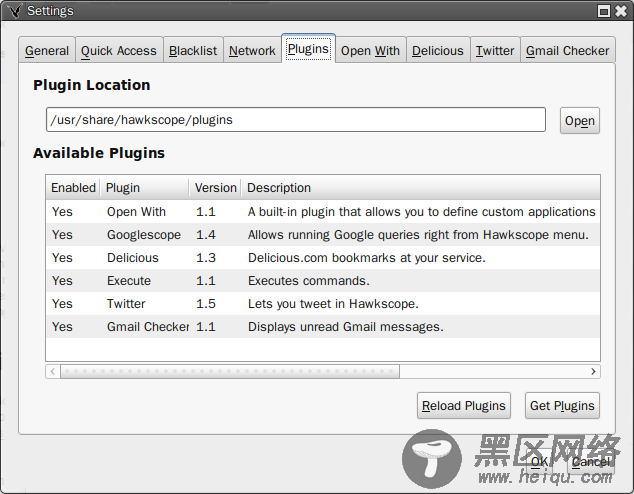The height and width of the screenshot is (494, 634).
Task: Select the Twitter plugin in the table
Action: pos(323,304)
